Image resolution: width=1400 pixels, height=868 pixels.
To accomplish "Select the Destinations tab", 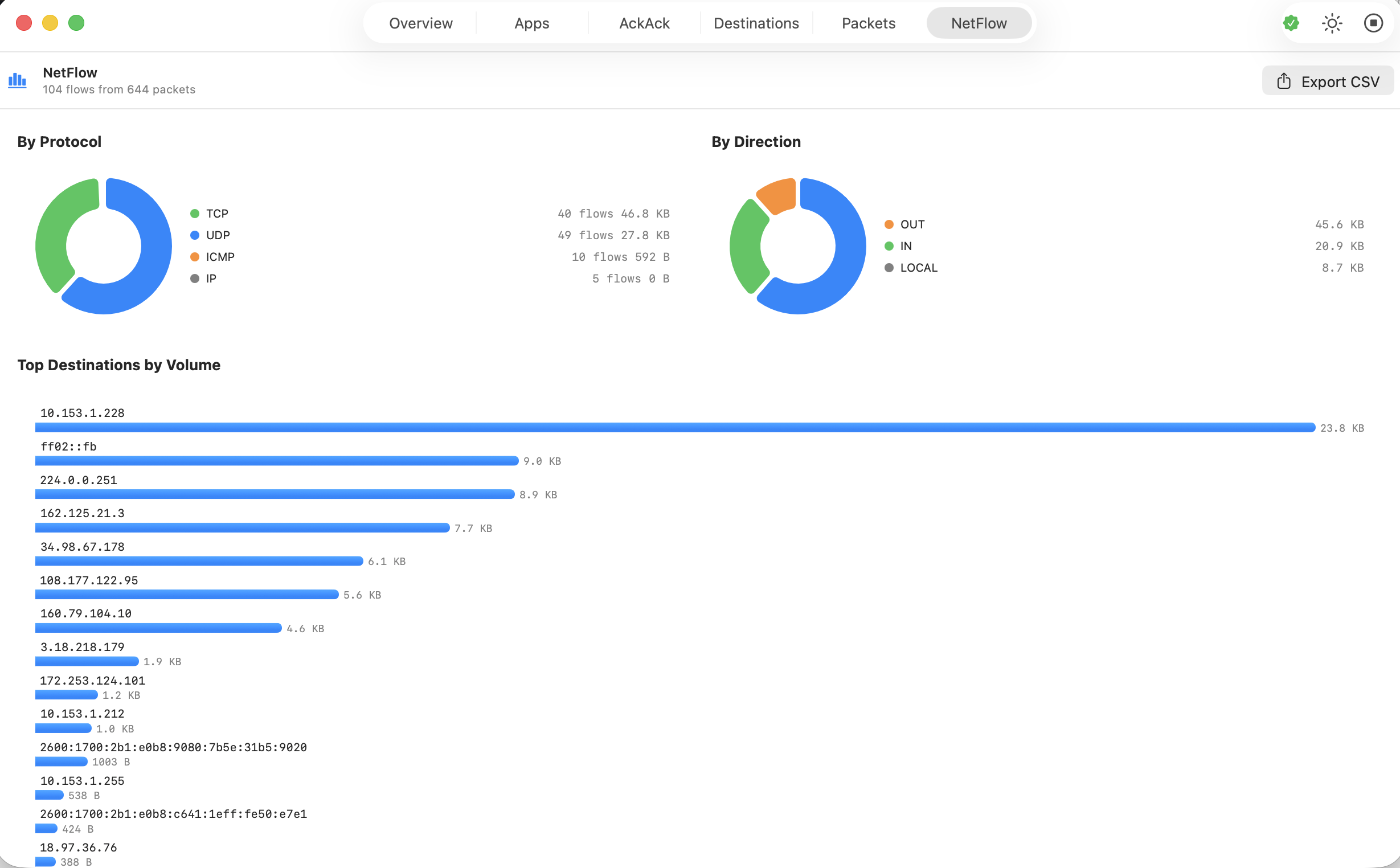I will coord(756,23).
